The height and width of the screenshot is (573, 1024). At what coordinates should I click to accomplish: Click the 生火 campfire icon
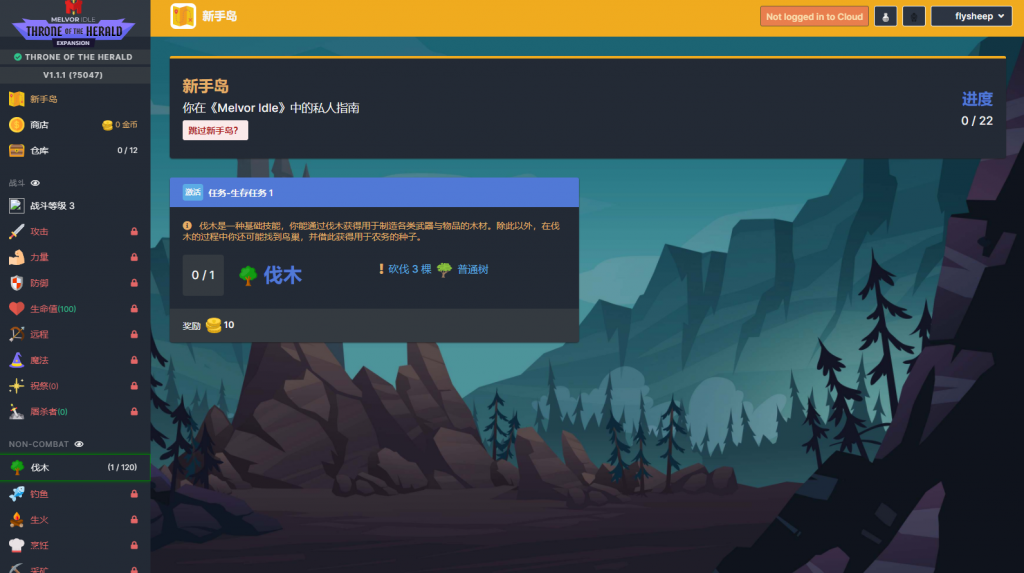(16, 519)
